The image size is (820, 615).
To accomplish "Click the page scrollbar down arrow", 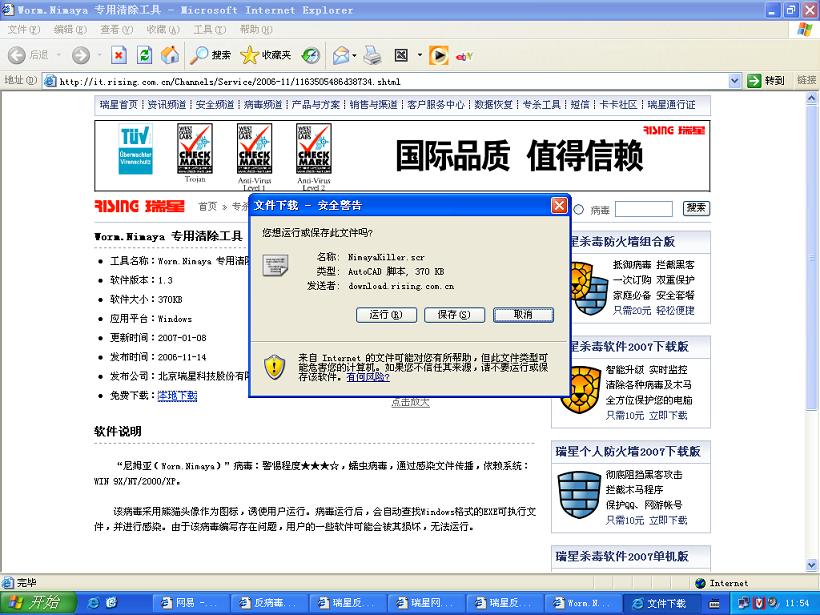I will [812, 565].
